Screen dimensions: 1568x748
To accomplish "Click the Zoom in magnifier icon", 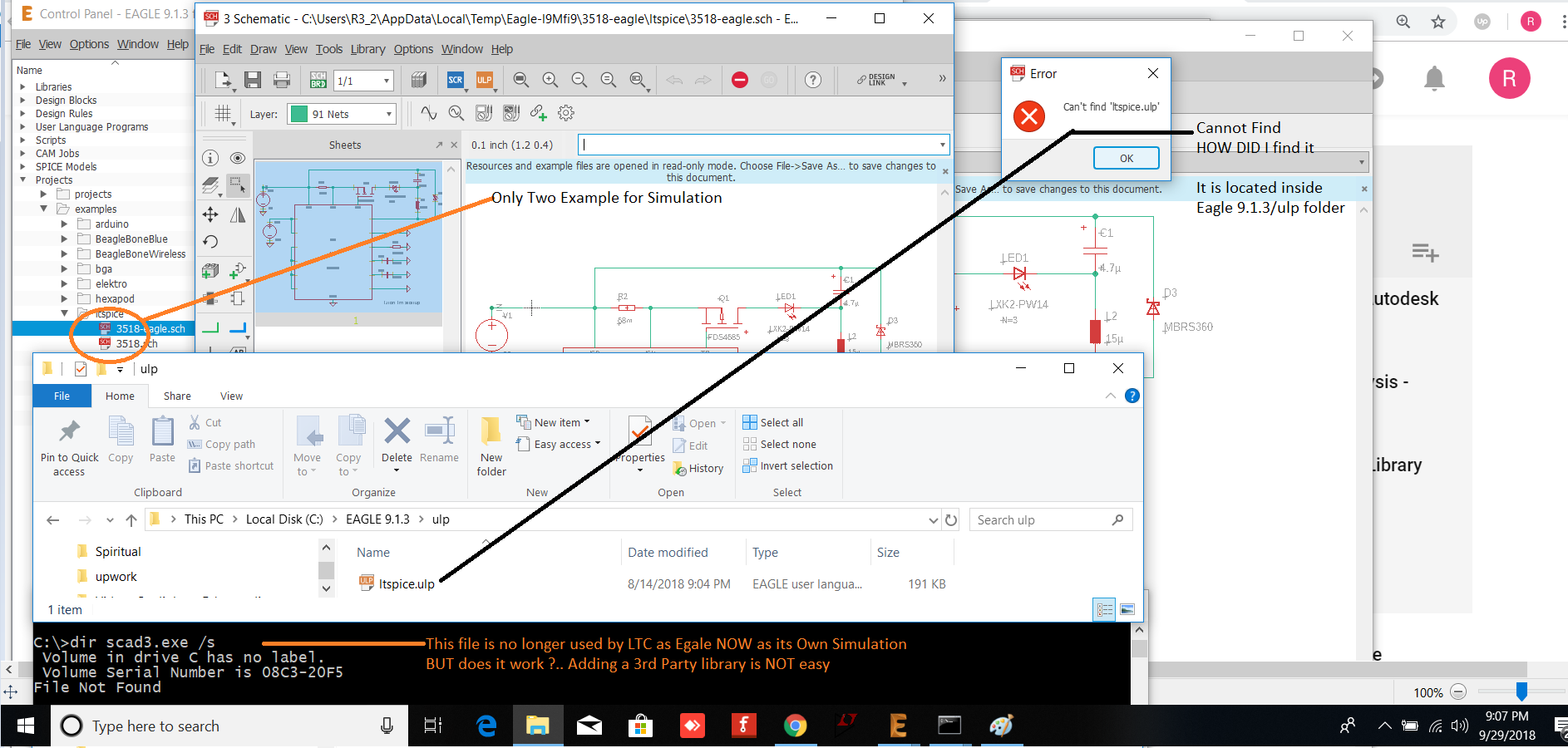I will 550,80.
